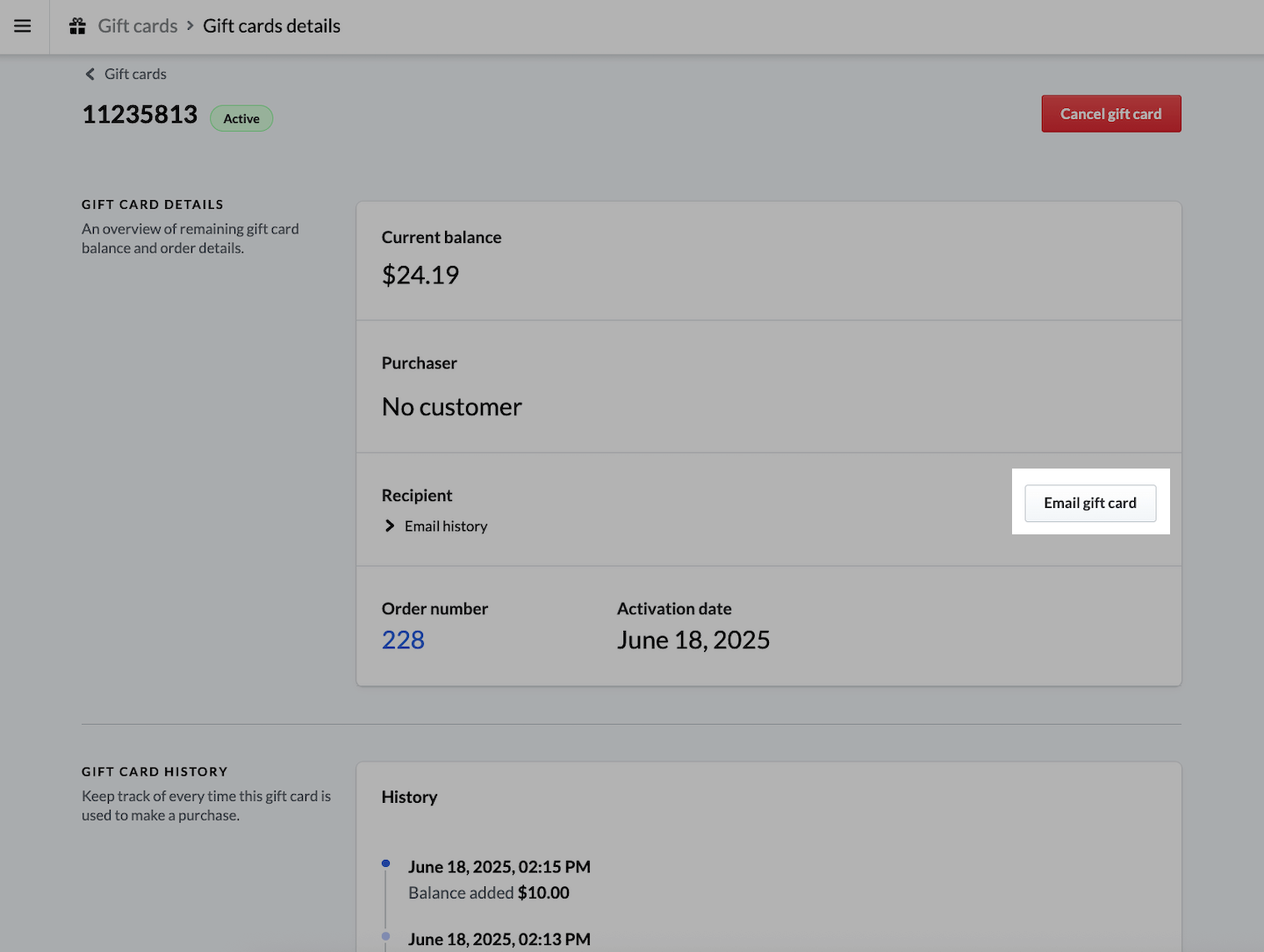Open the hamburger navigation menu
The height and width of the screenshot is (952, 1264).
[x=23, y=26]
